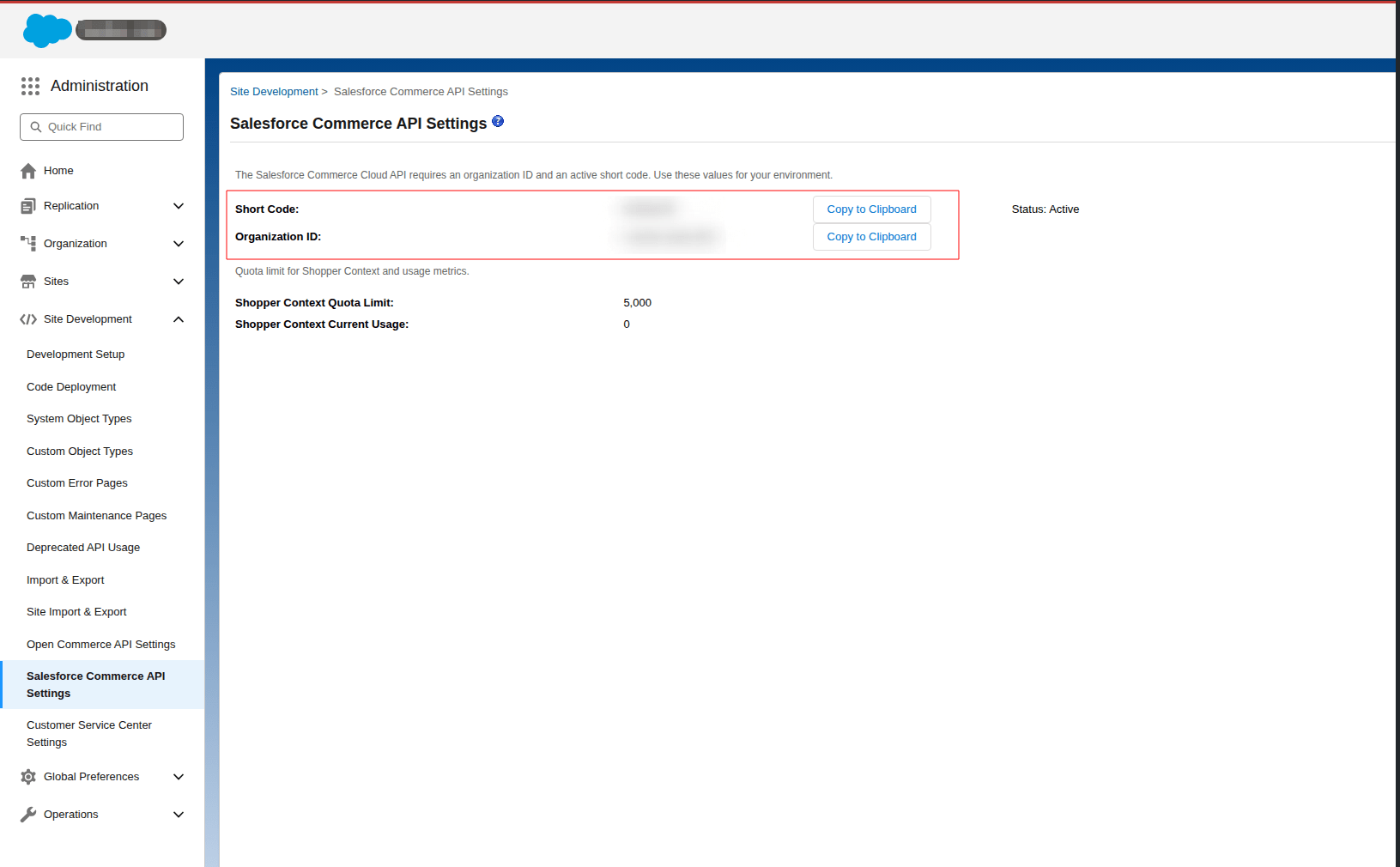Open the Code Deployment page
The width and height of the screenshot is (1400, 867).
[71, 386]
